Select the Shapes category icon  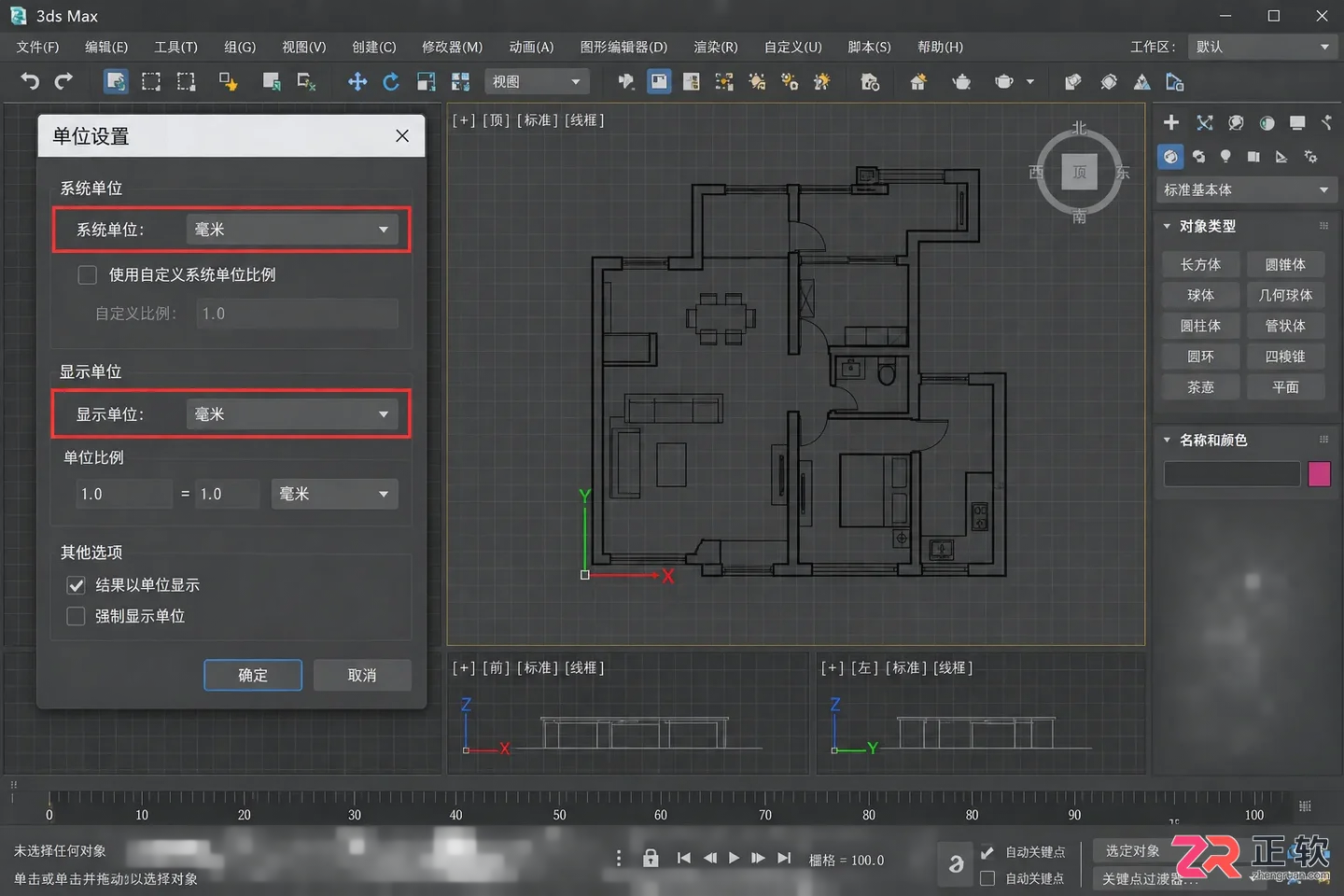pos(1198,157)
